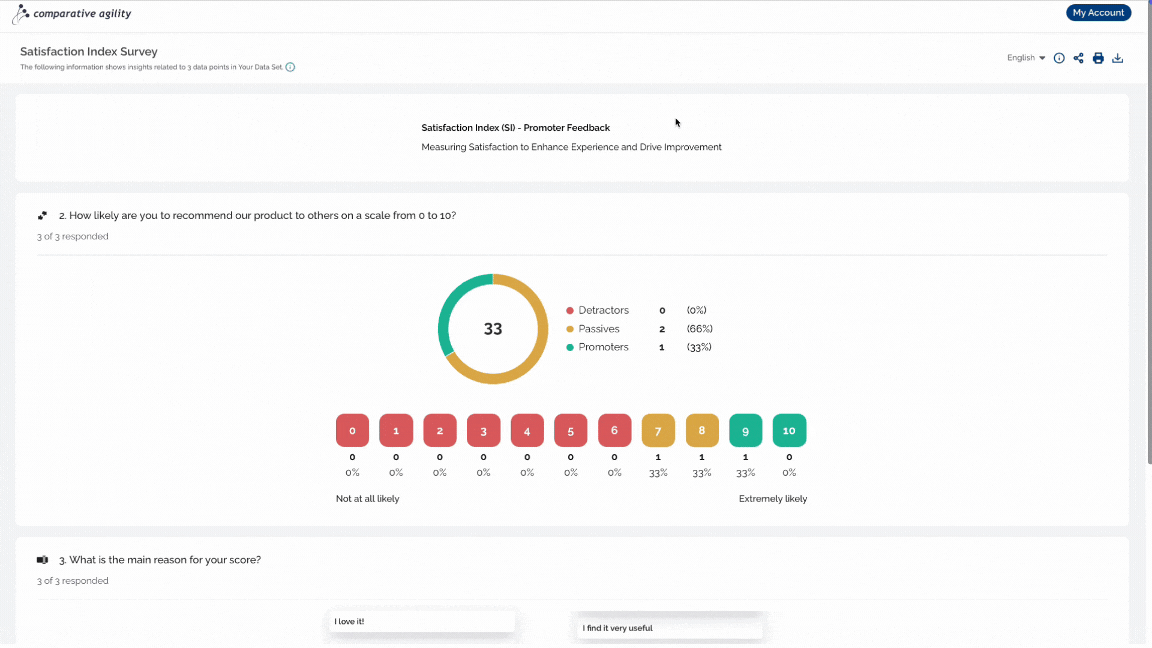Share the survey results
Viewport: 1152px width, 648px height.
(1079, 58)
